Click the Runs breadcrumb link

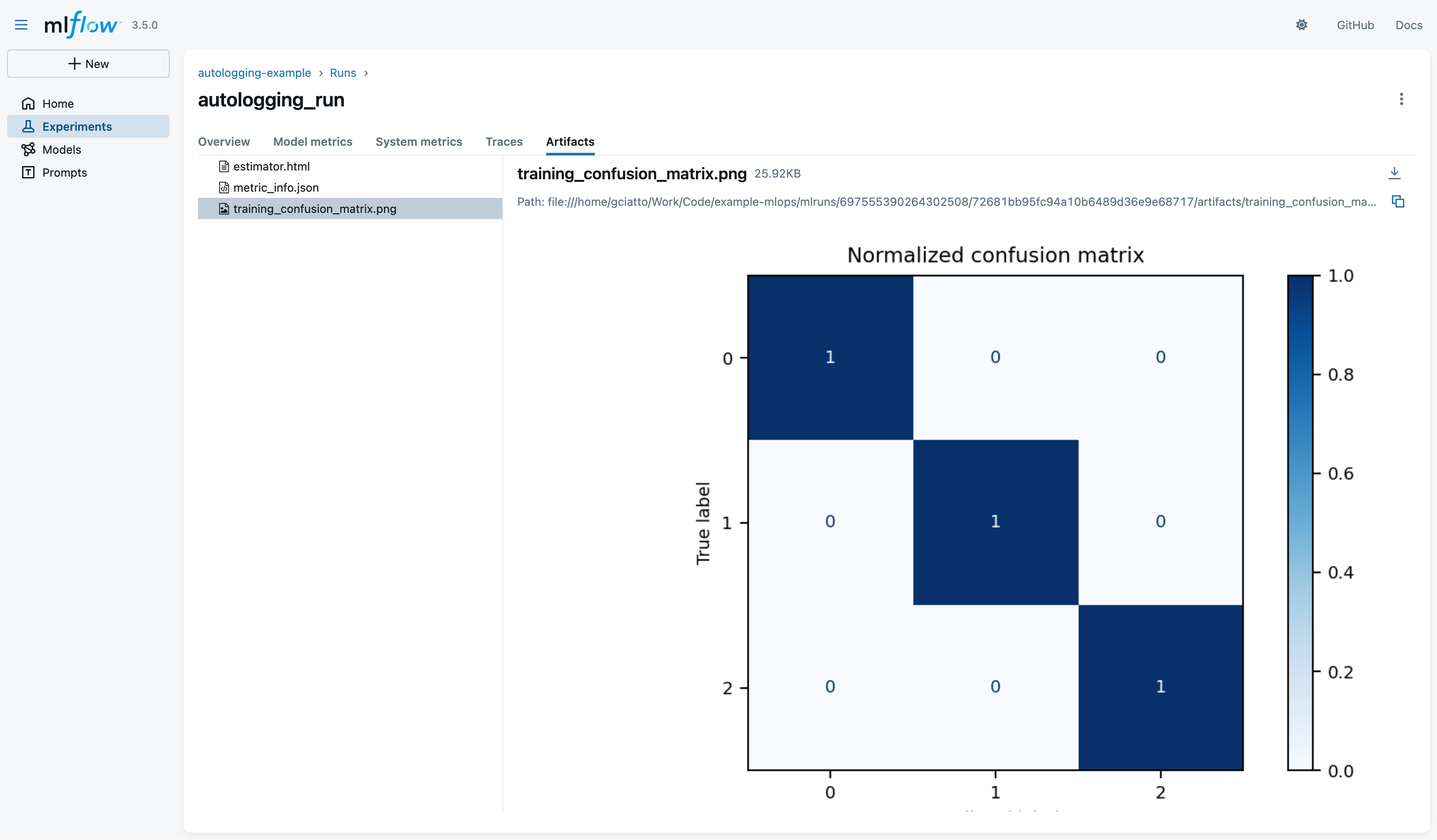pos(343,73)
